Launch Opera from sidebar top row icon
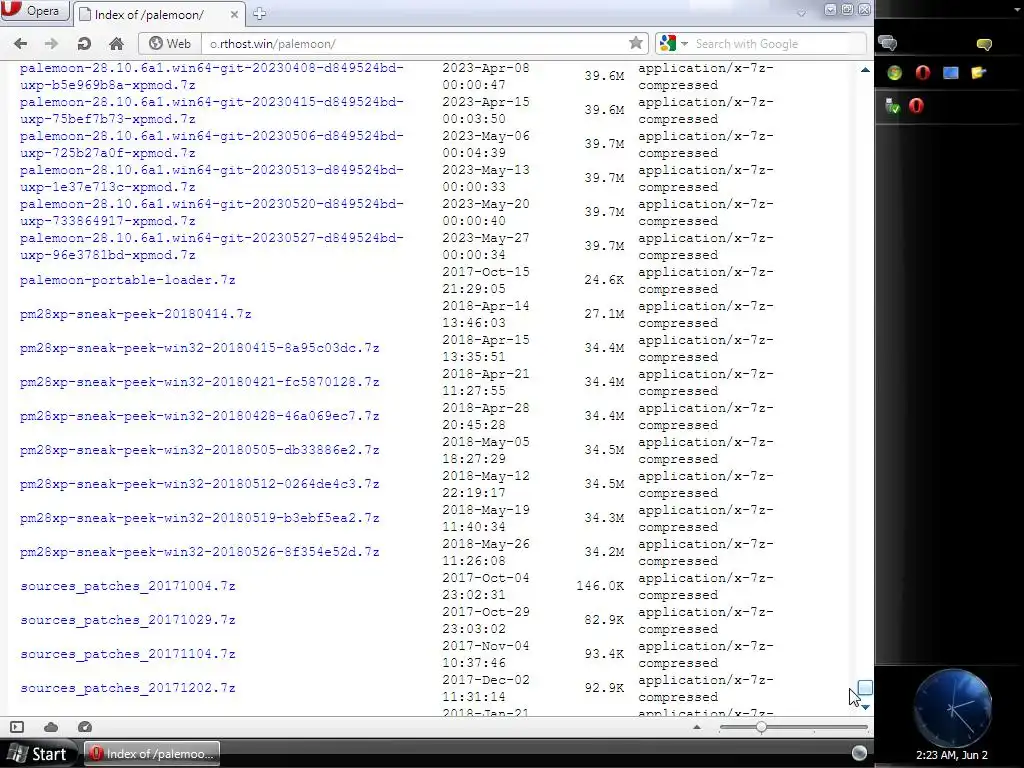Viewport: 1024px width, 768px height. tap(922, 72)
